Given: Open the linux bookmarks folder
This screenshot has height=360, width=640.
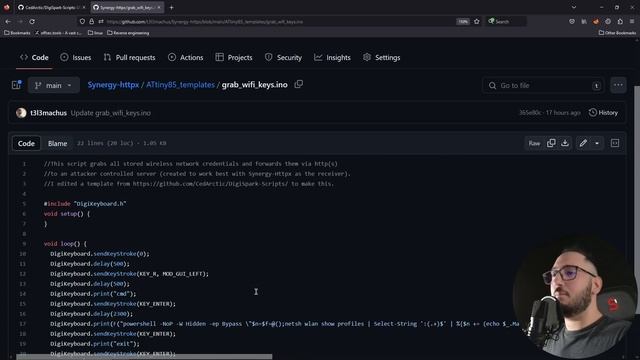Looking at the screenshot, I should pos(96,33).
